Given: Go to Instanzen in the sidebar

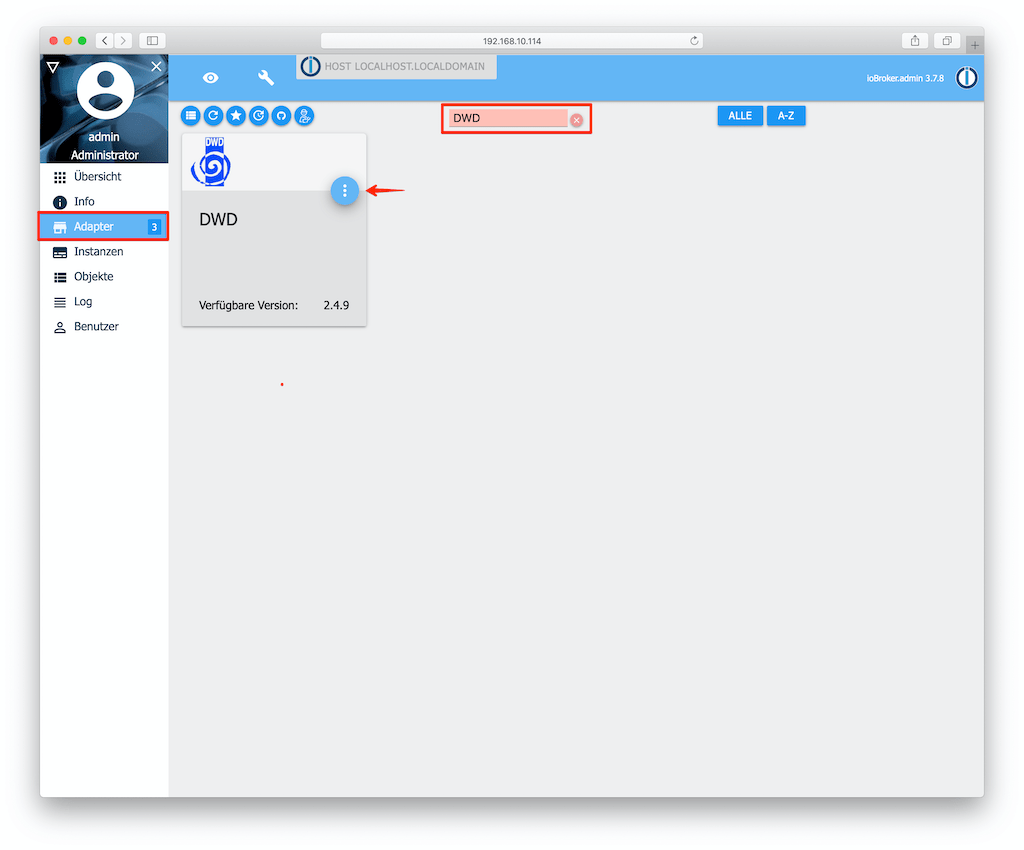Looking at the screenshot, I should coord(103,251).
